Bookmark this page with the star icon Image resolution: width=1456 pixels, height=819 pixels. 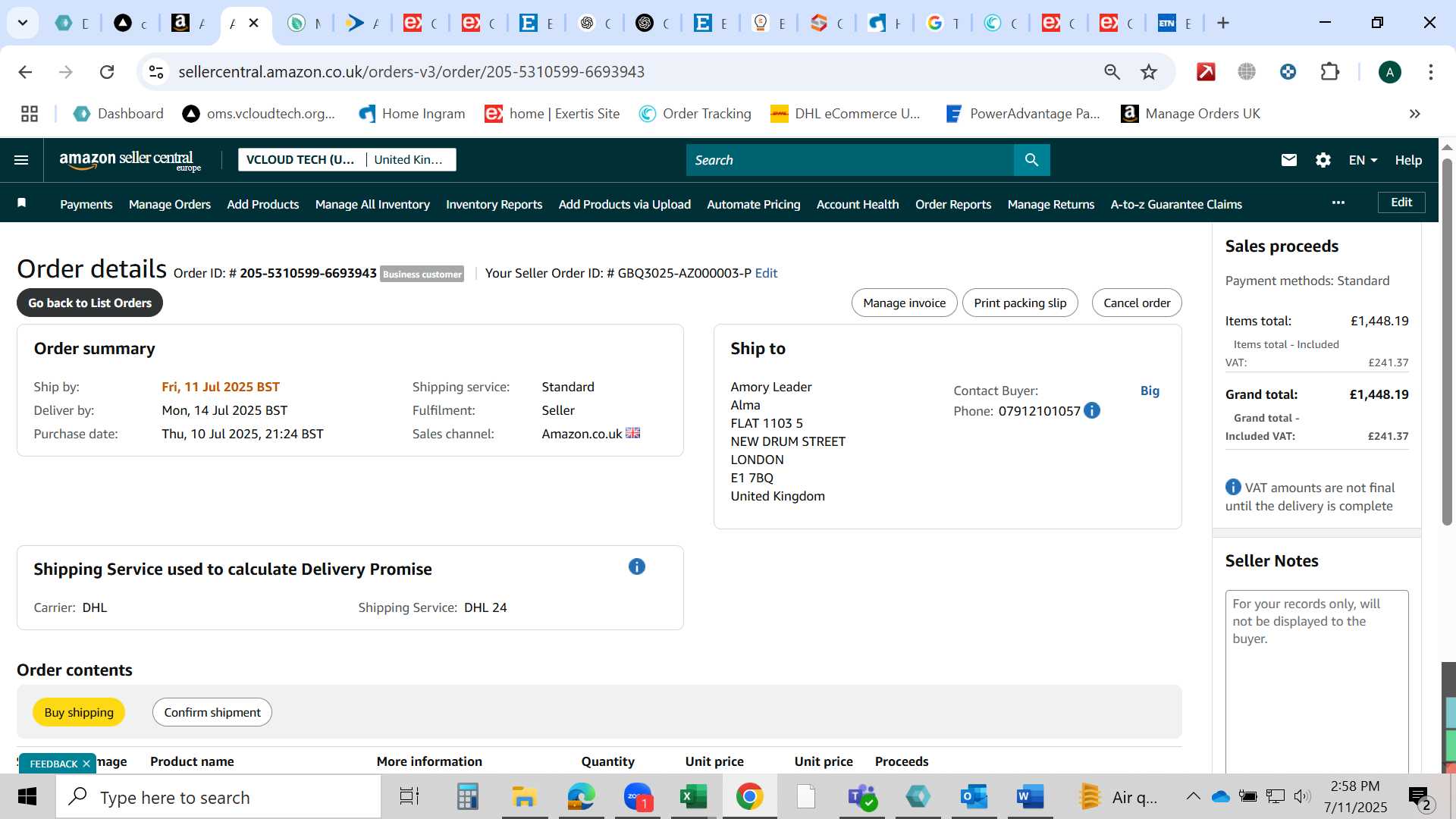click(1148, 72)
